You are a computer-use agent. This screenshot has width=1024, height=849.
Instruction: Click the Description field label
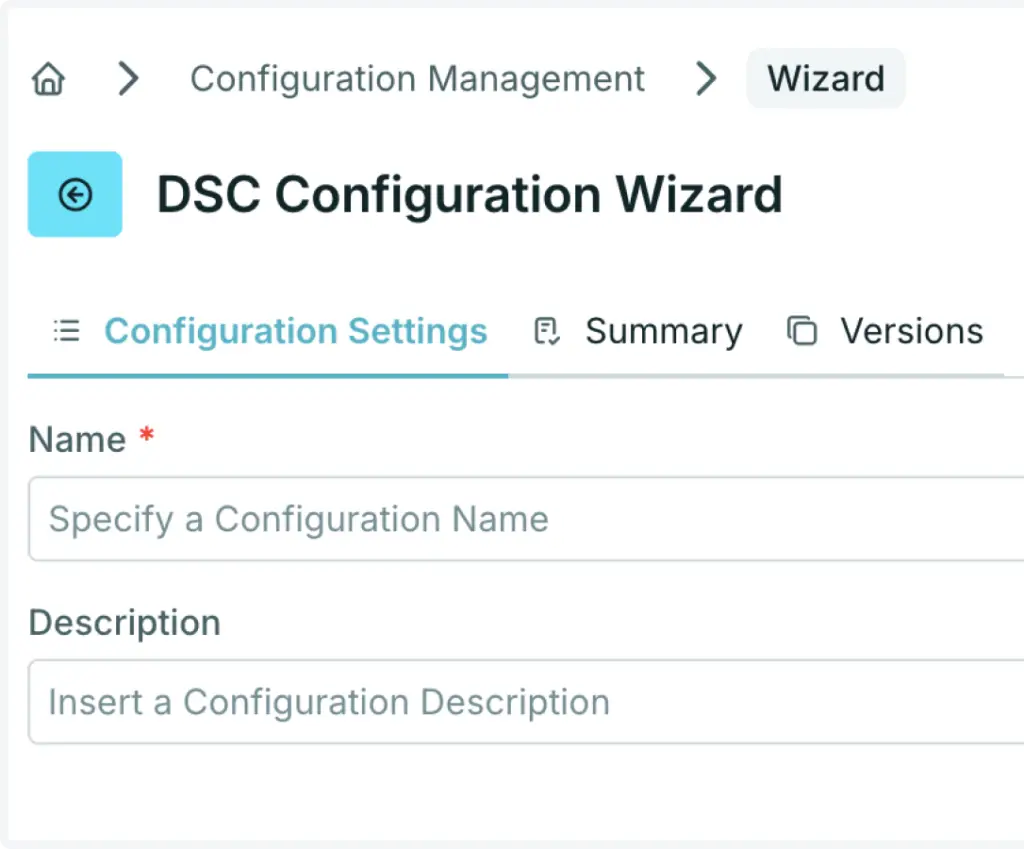tap(124, 622)
